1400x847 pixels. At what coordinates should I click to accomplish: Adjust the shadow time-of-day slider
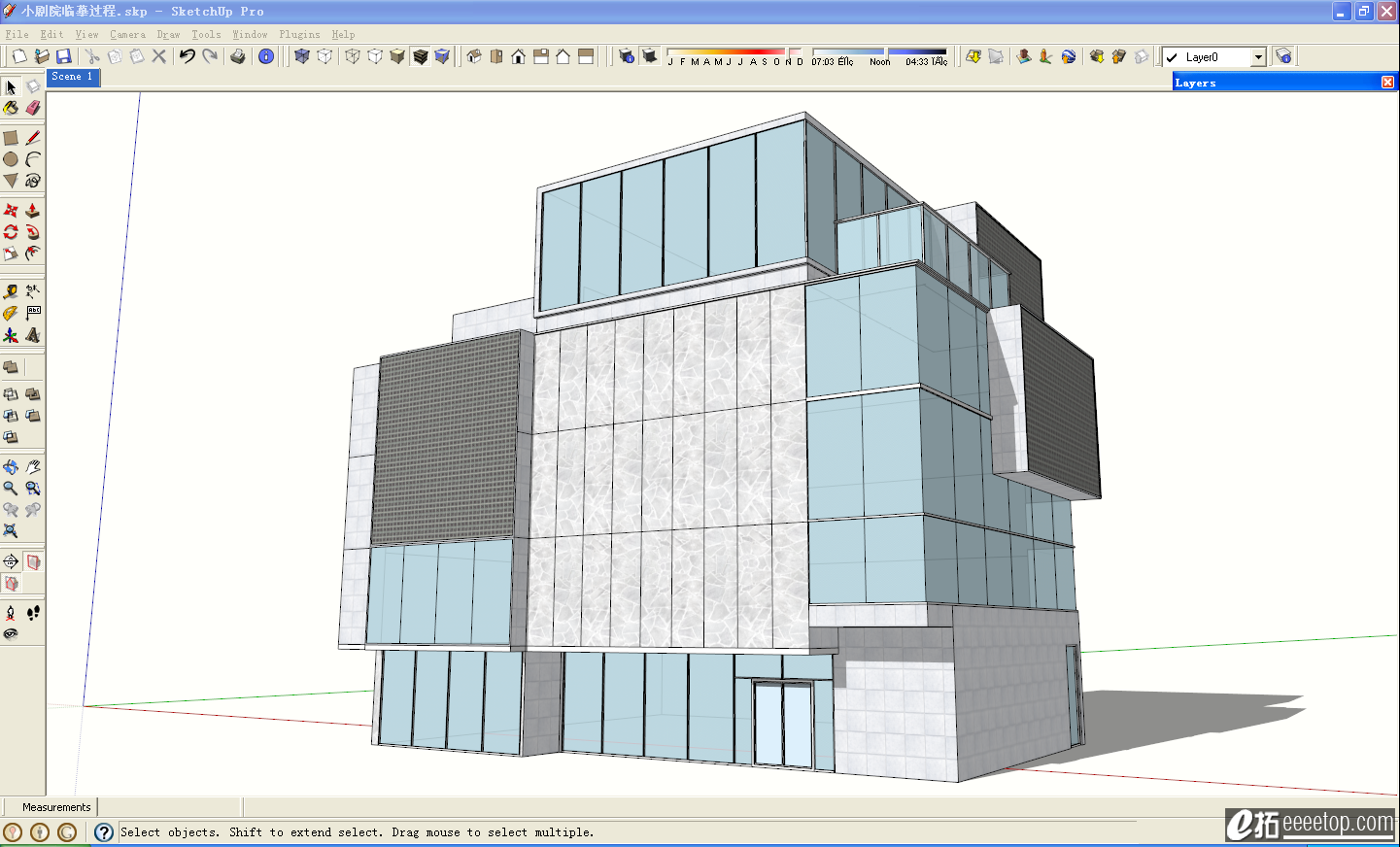click(x=879, y=51)
